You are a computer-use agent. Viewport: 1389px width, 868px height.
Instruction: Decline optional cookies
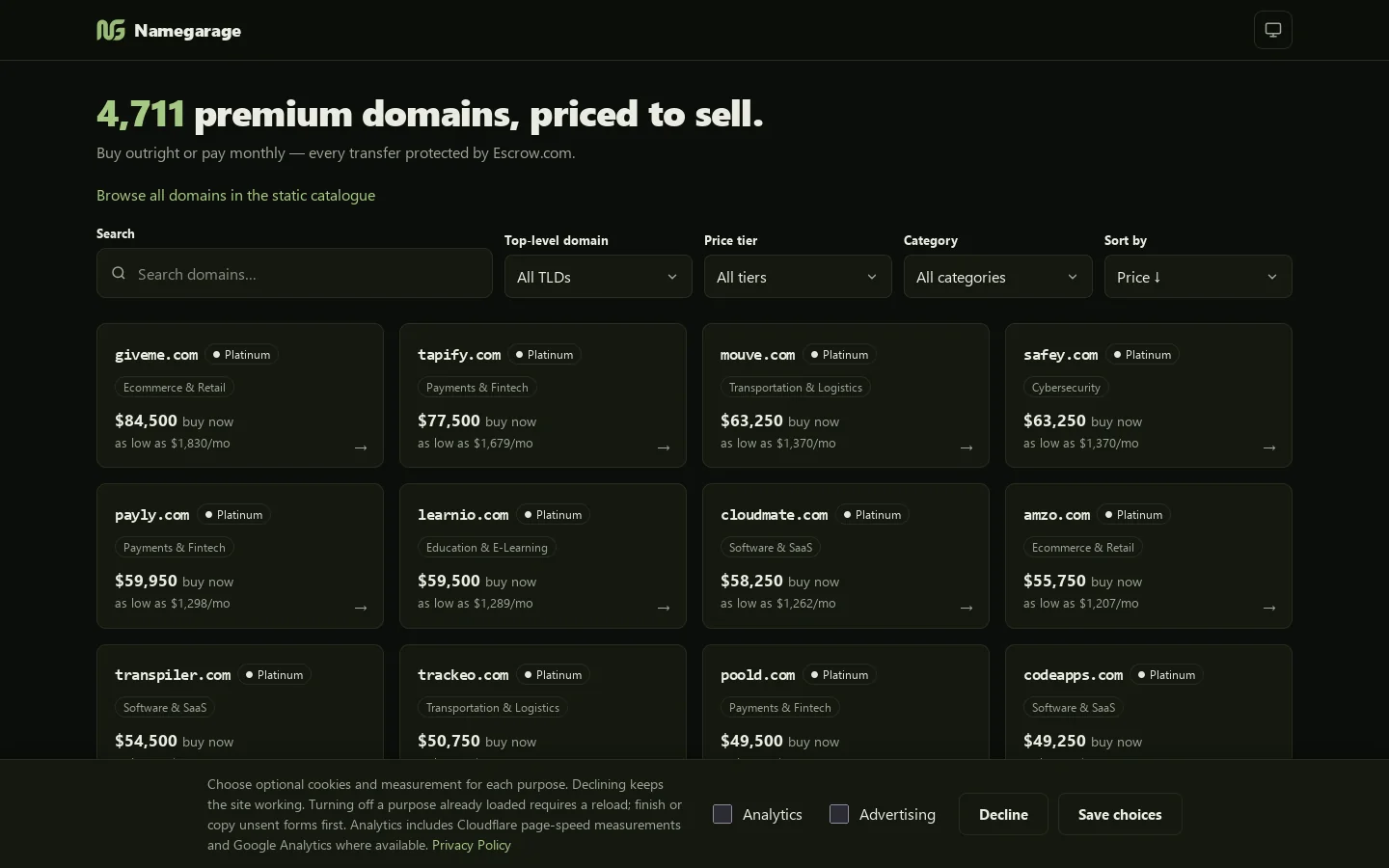tap(1003, 814)
